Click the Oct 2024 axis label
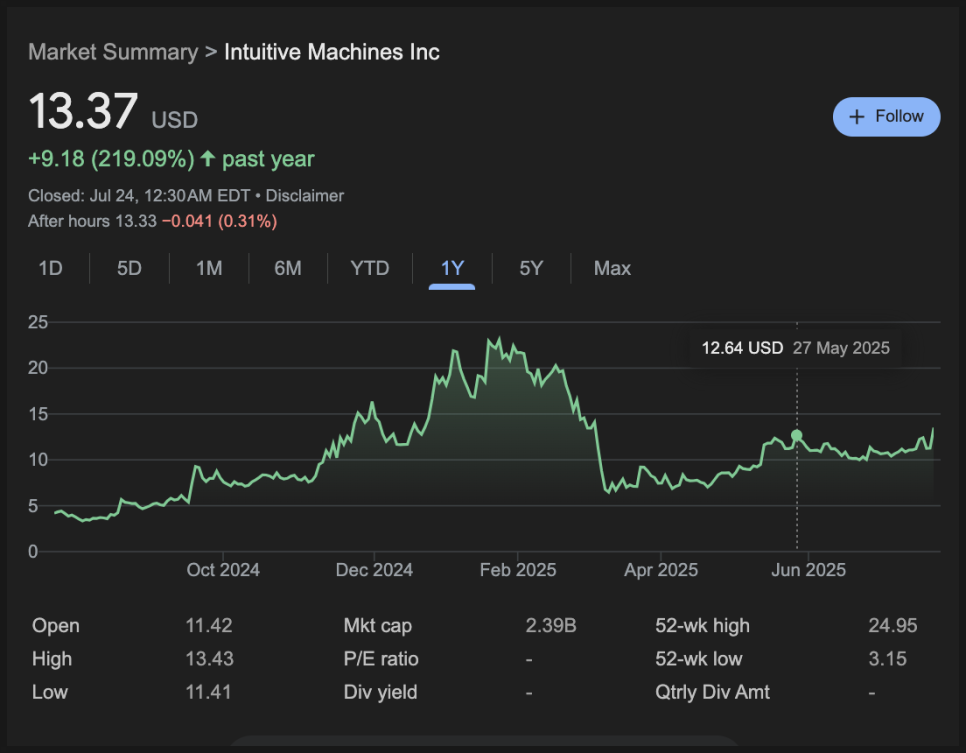This screenshot has width=966, height=753. click(223, 570)
